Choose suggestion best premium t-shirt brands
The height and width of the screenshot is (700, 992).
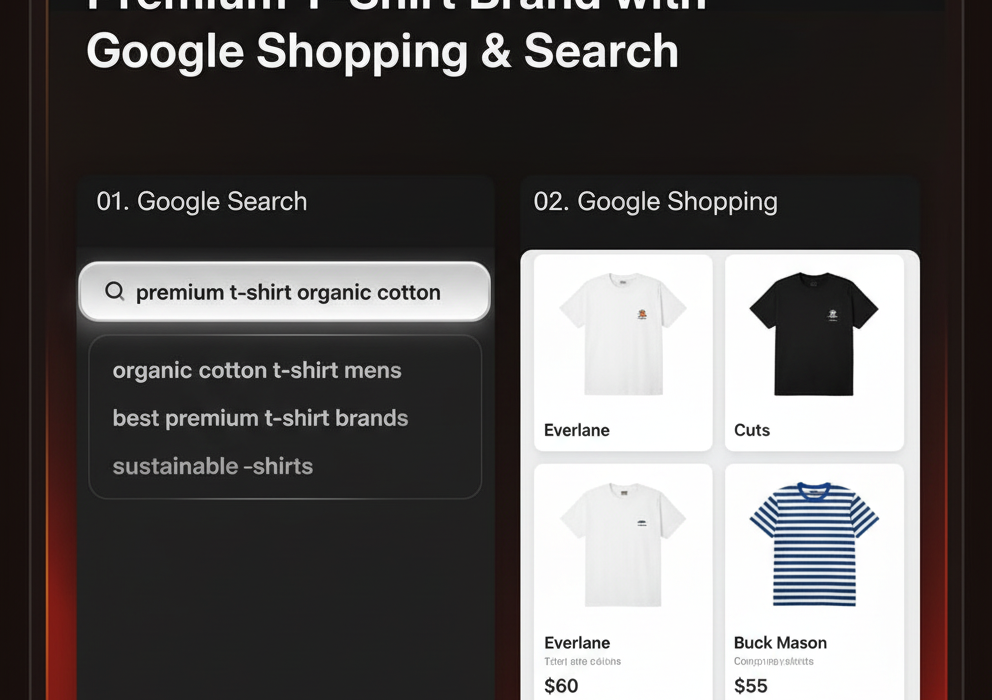click(x=260, y=418)
